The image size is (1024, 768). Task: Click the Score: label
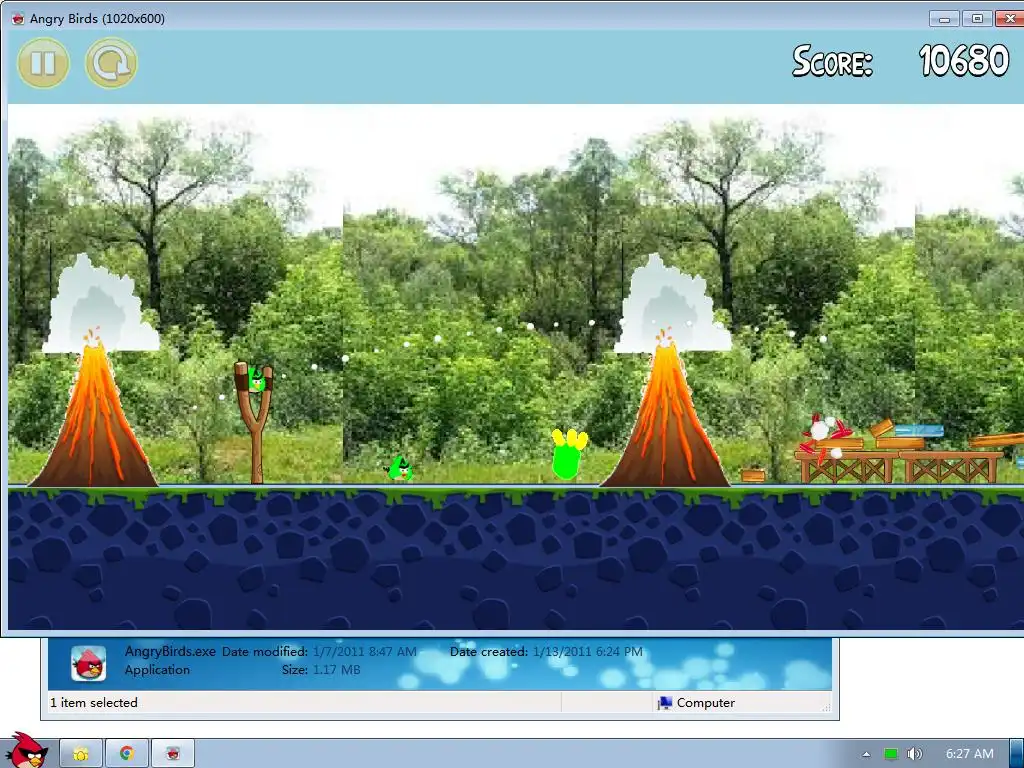[833, 61]
